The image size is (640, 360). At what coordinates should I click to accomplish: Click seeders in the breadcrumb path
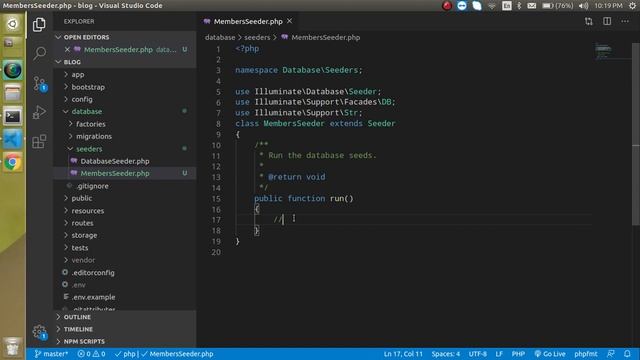tap(257, 37)
